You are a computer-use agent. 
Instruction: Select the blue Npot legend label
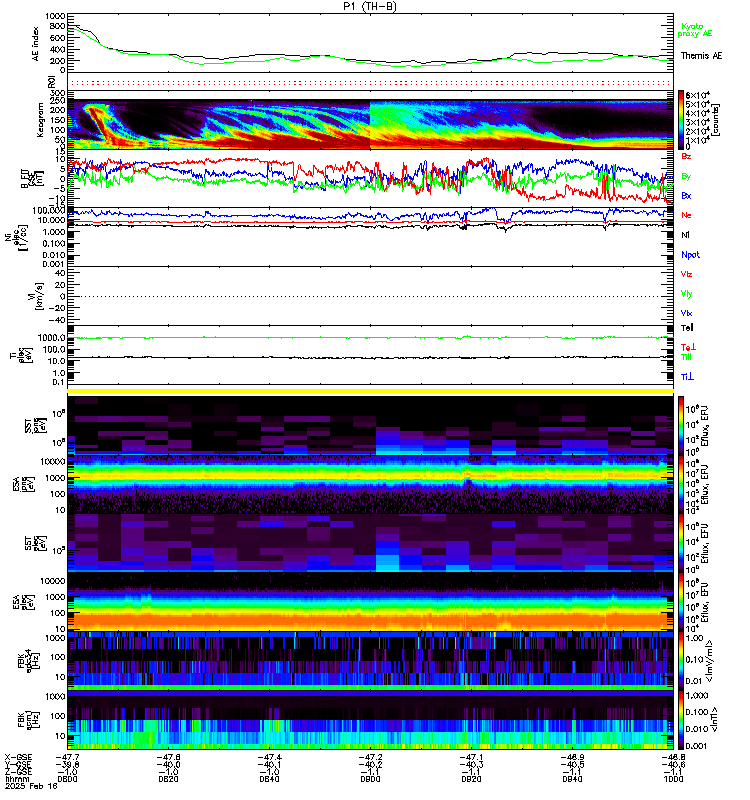coord(690,255)
